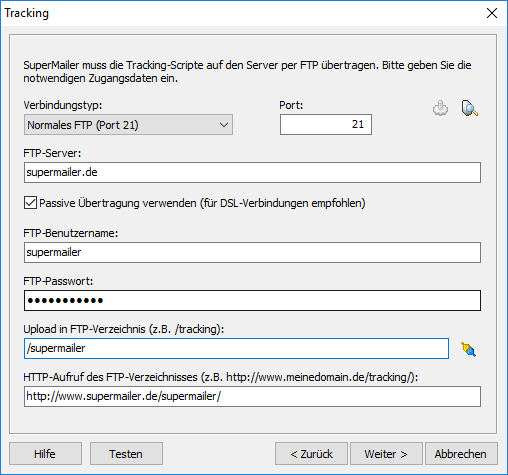Click the server search magnifier icon
The image size is (508, 475).
[470, 108]
